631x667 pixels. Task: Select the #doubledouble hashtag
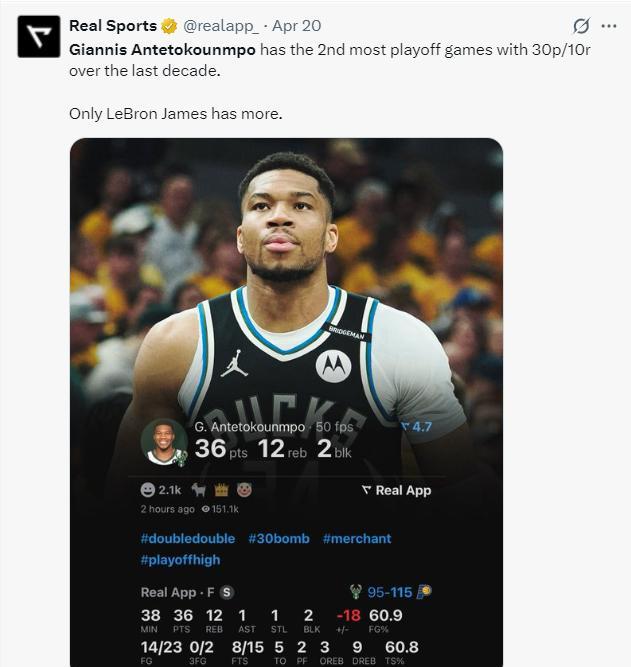tap(187, 538)
